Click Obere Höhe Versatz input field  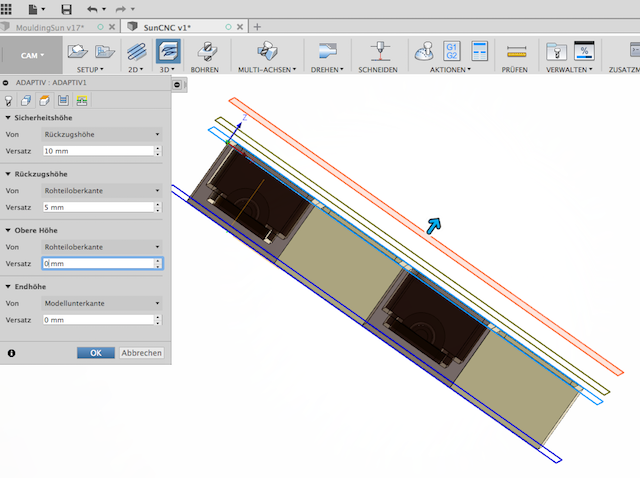pos(98,264)
